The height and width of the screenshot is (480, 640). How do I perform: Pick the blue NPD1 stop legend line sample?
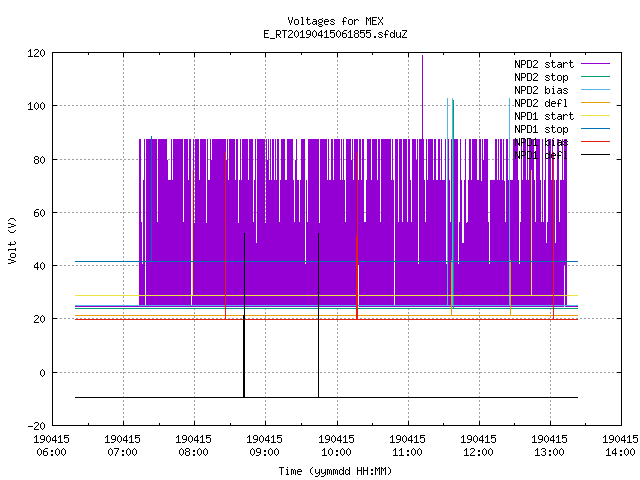click(x=595, y=129)
